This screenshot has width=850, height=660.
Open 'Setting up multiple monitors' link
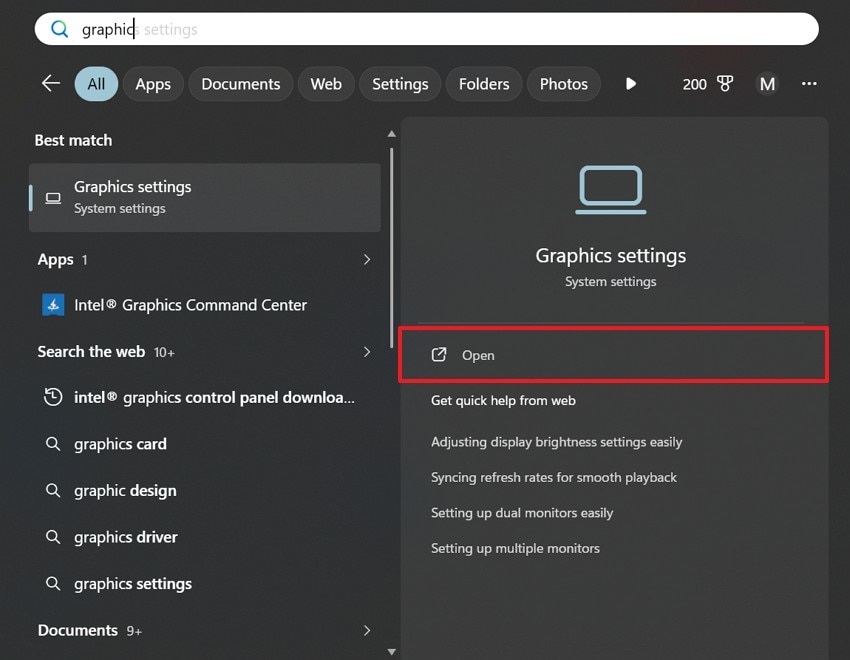pos(515,548)
